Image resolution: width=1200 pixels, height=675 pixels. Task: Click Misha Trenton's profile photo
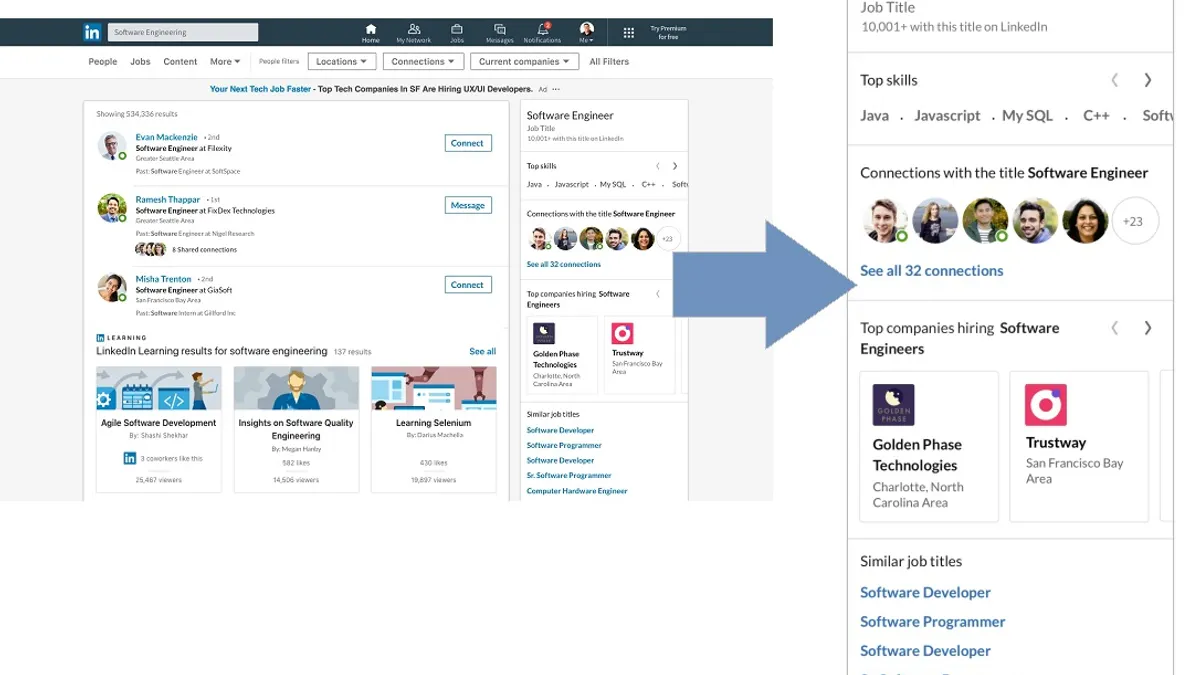click(x=112, y=287)
